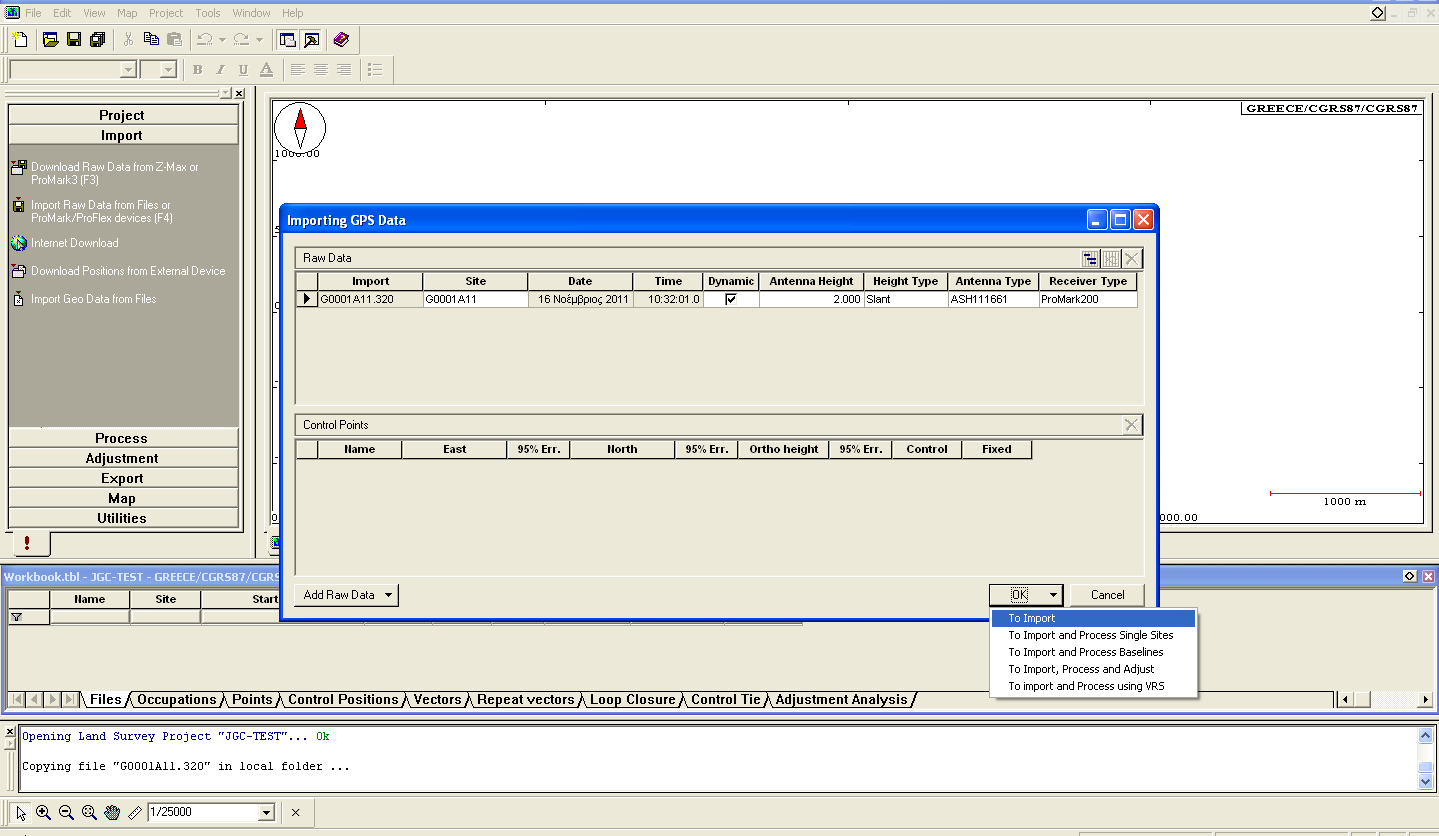Screen dimensions: 1439x836
Task: Click the Cut scissors icon
Action: 128,40
